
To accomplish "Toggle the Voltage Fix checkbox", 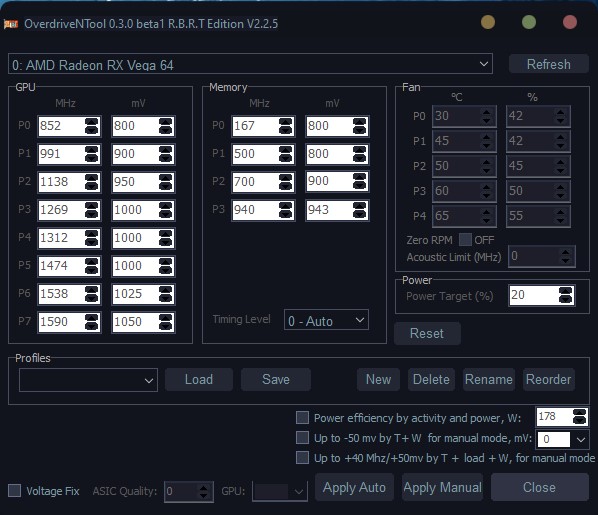I will [14, 491].
